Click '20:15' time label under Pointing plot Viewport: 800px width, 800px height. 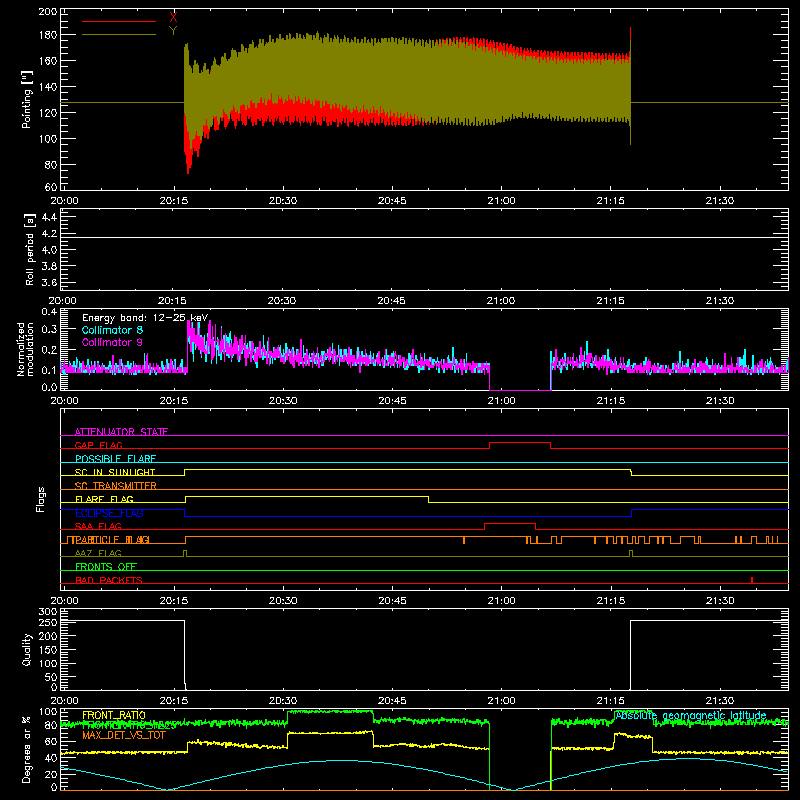pyautogui.click(x=173, y=201)
